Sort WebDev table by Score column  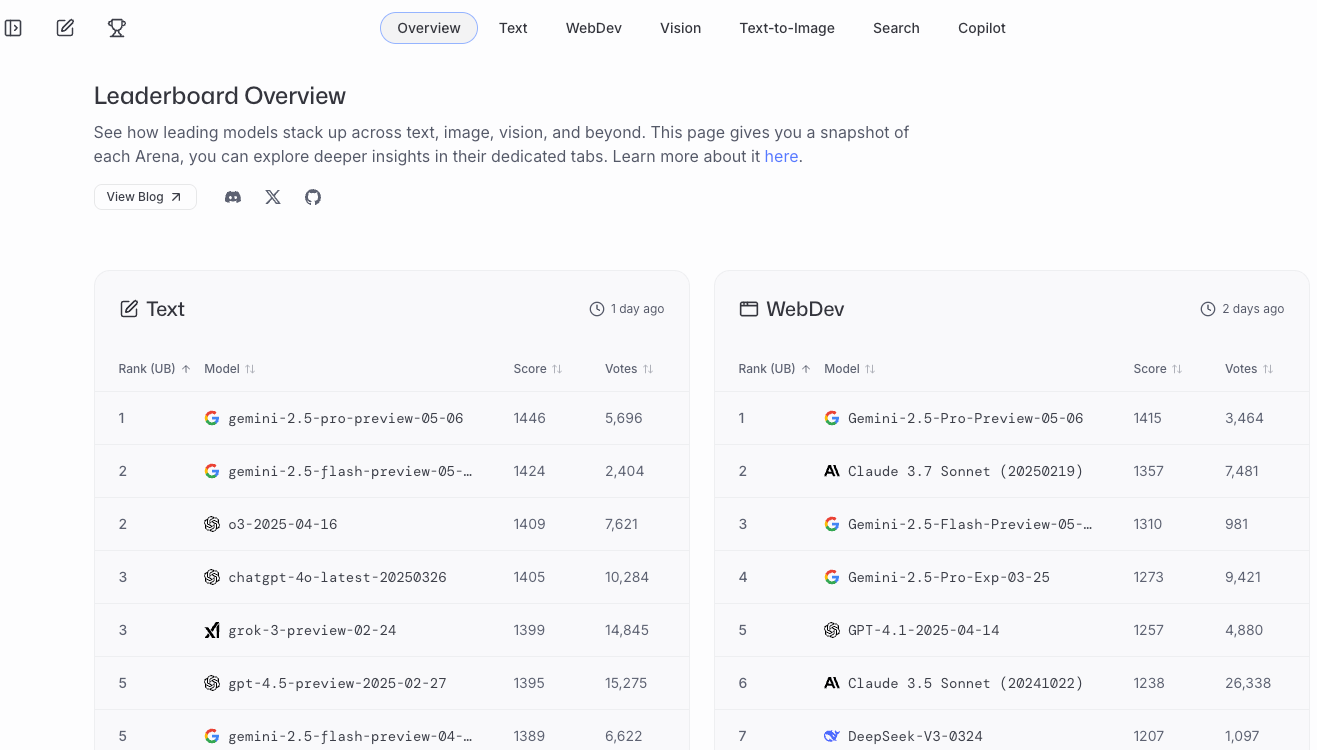coord(1158,369)
